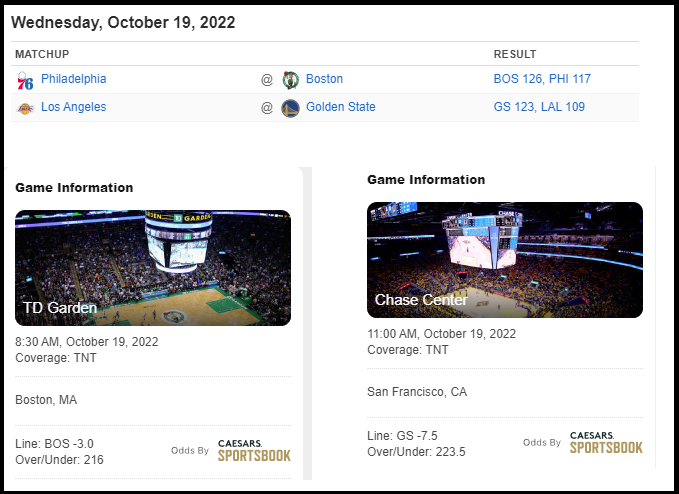Open the Philadelphia team link

73,79
